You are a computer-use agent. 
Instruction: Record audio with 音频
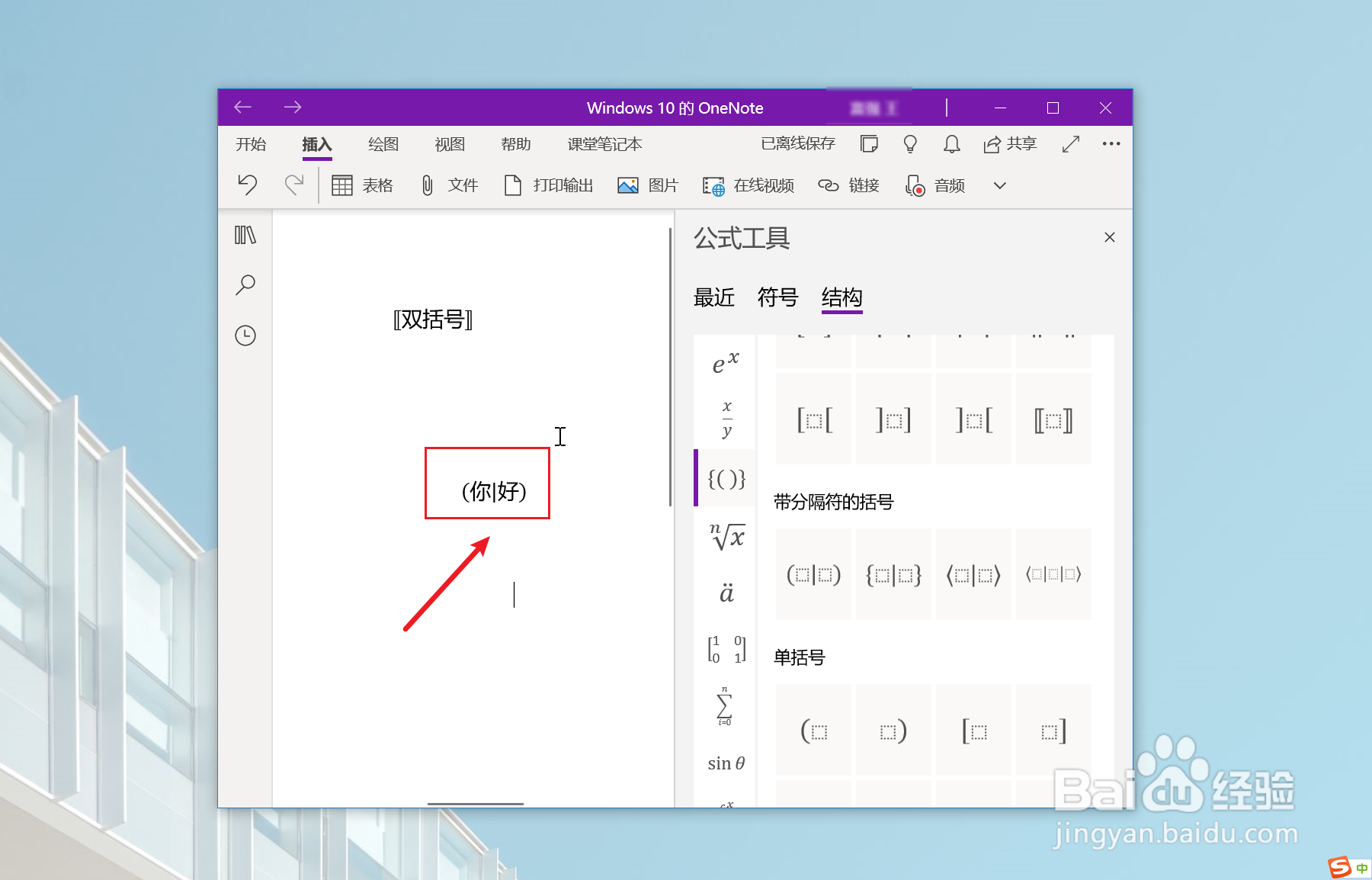coord(934,185)
